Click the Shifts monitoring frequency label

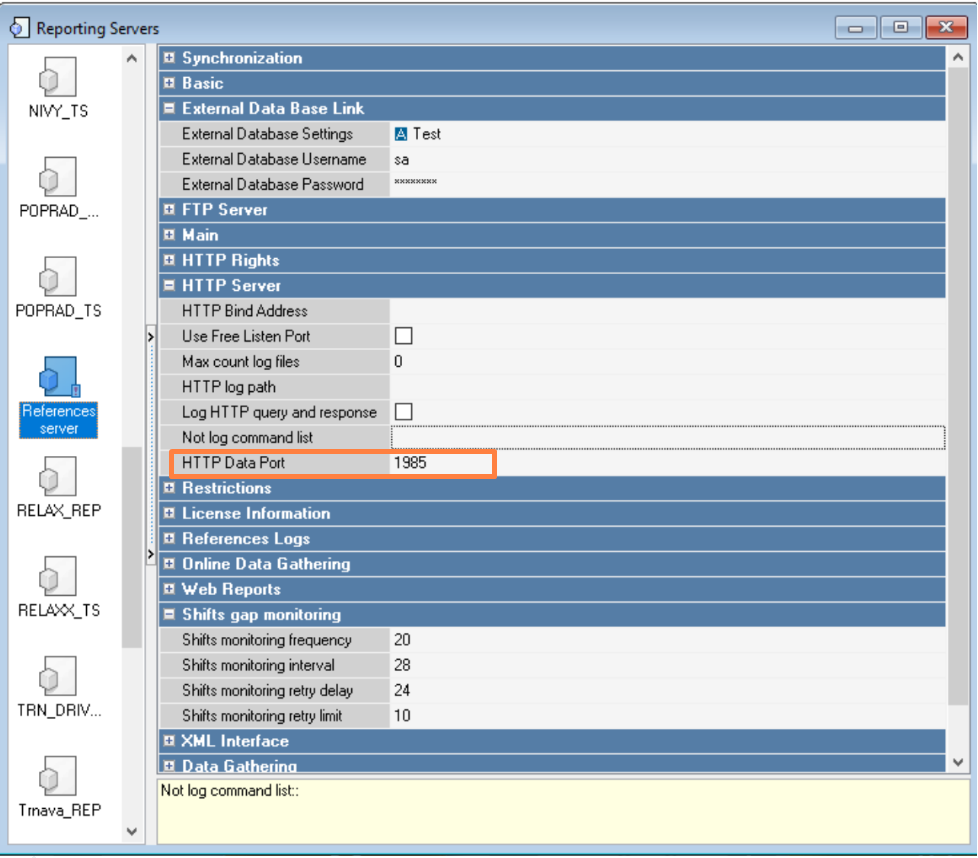click(267, 640)
